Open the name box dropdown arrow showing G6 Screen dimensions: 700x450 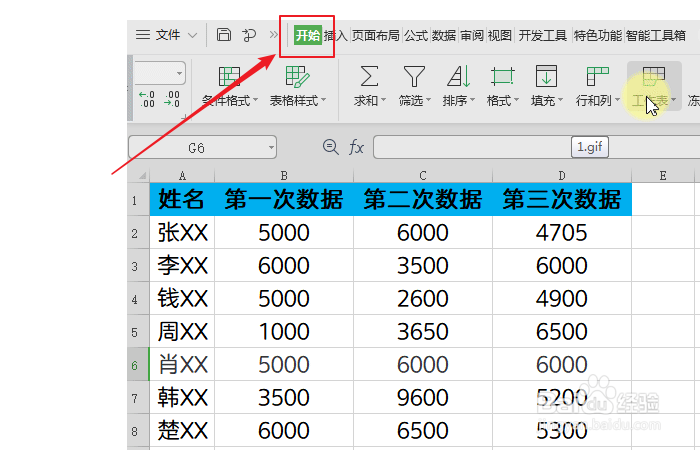(x=271, y=147)
